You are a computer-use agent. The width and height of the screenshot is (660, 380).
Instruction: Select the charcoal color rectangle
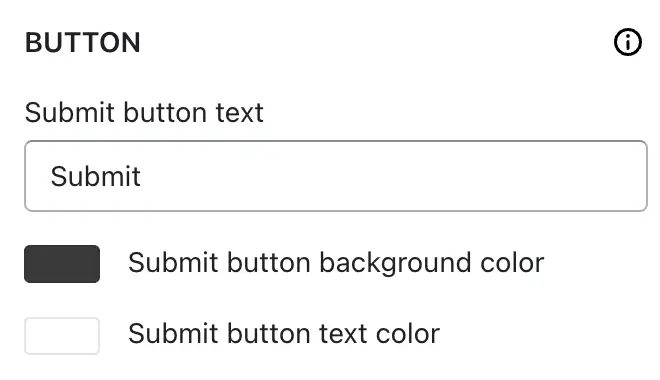pos(62,264)
